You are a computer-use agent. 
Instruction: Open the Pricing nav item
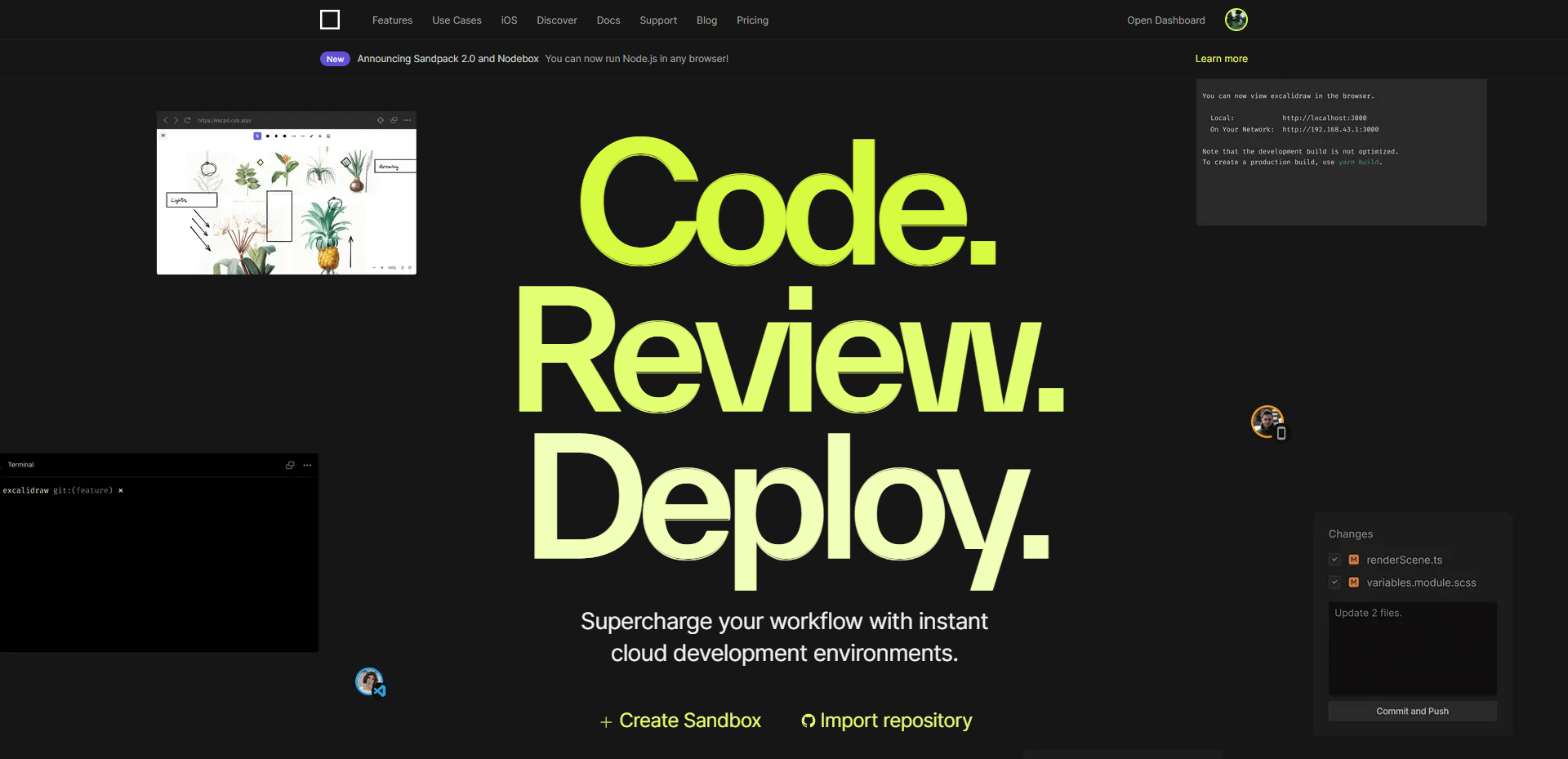click(x=752, y=20)
